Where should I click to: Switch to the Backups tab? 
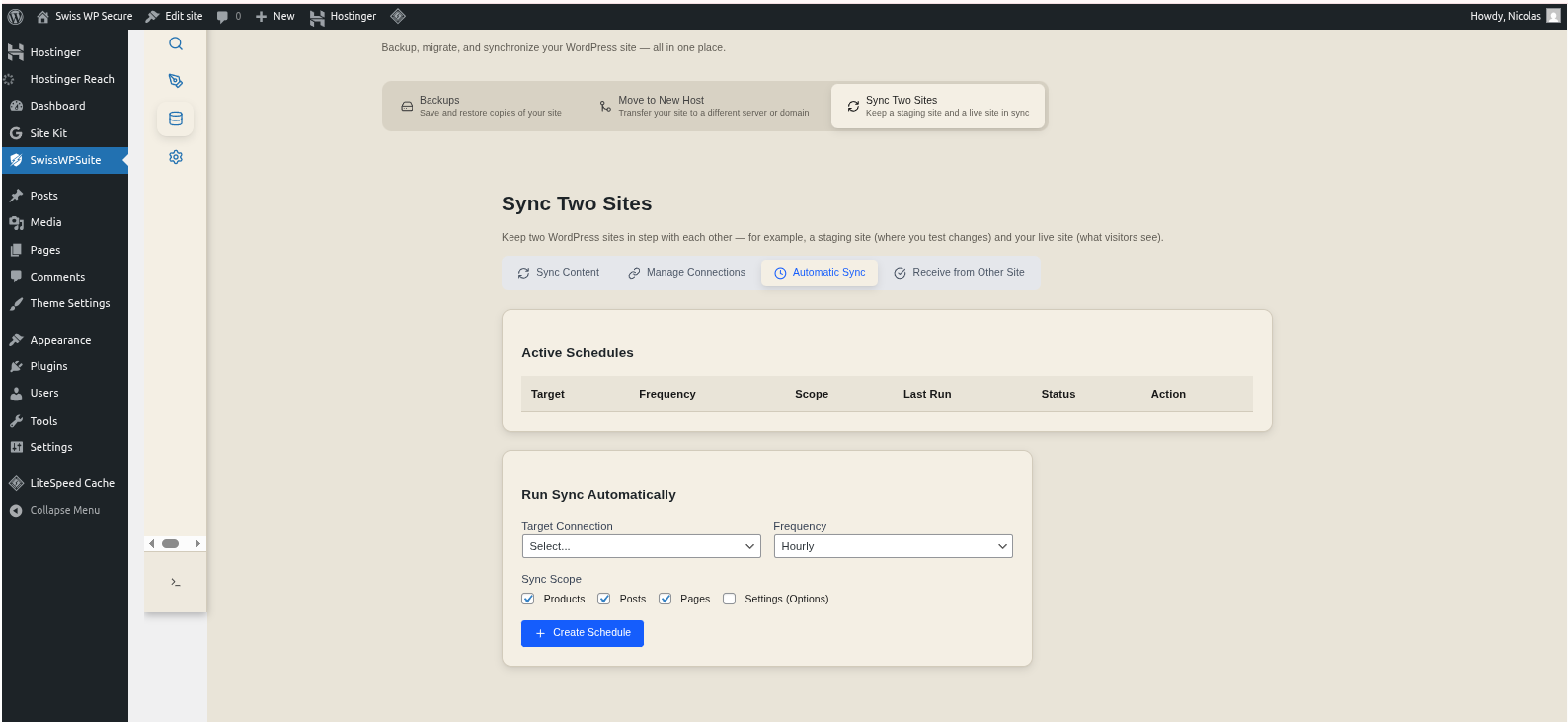tap(481, 106)
